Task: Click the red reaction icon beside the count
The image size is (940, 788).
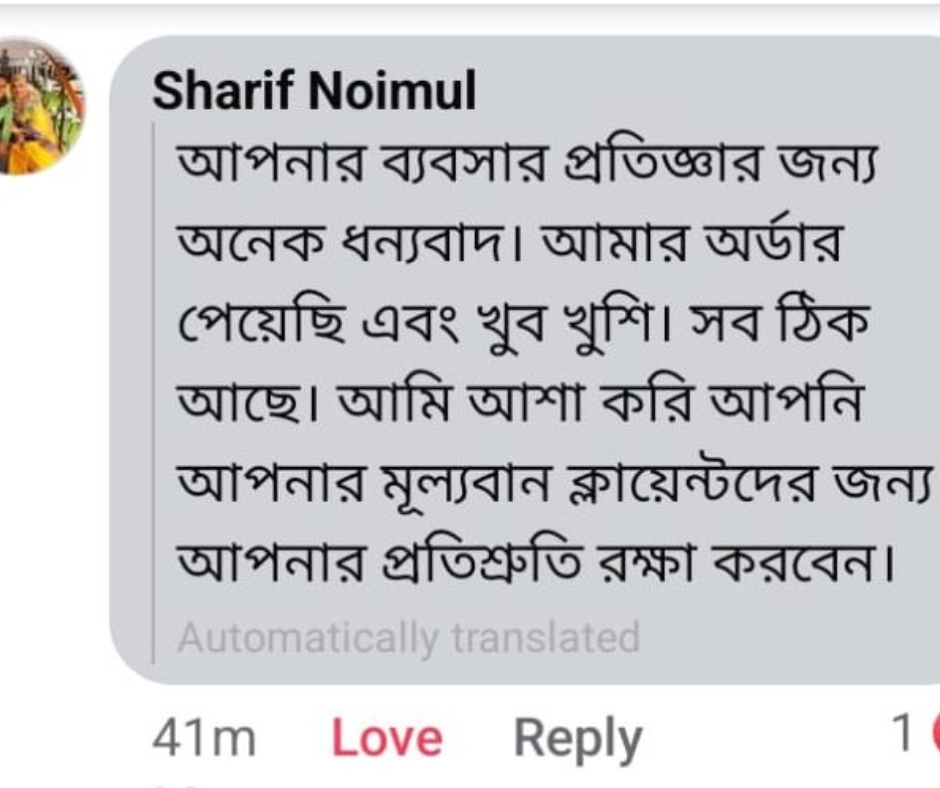Action: pyautogui.click(x=934, y=737)
